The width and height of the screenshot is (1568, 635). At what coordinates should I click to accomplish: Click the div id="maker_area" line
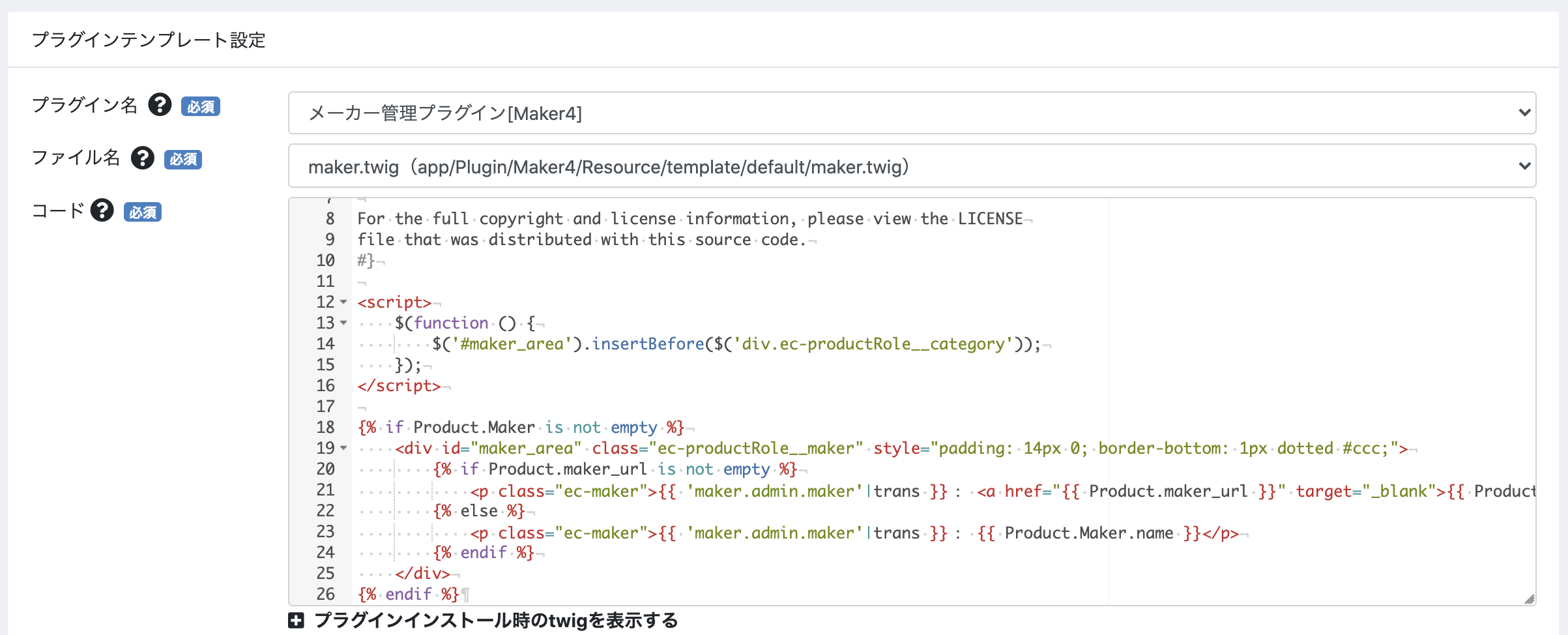[x=901, y=448]
